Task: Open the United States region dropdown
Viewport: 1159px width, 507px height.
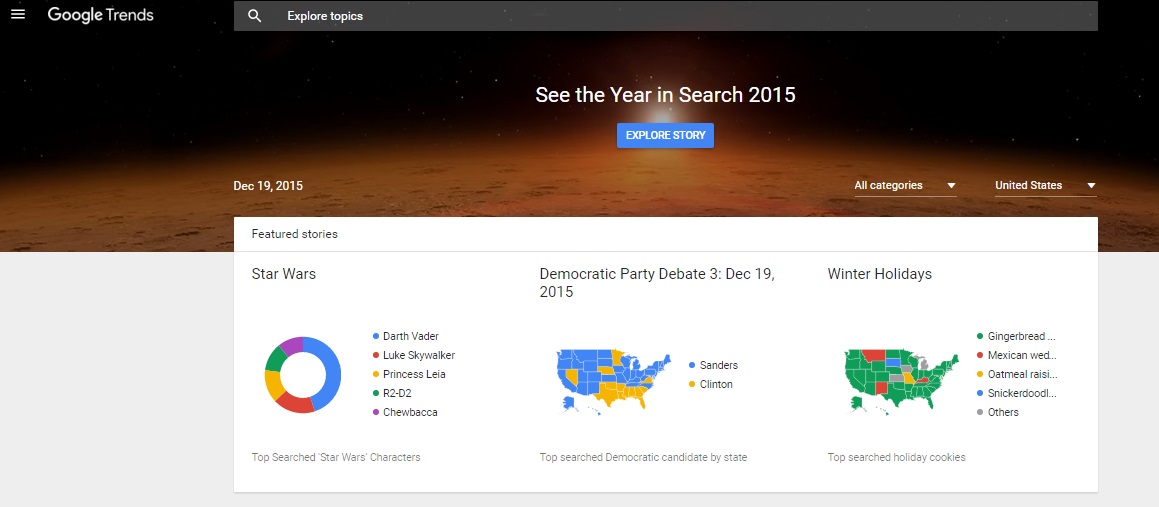Action: click(x=1045, y=185)
